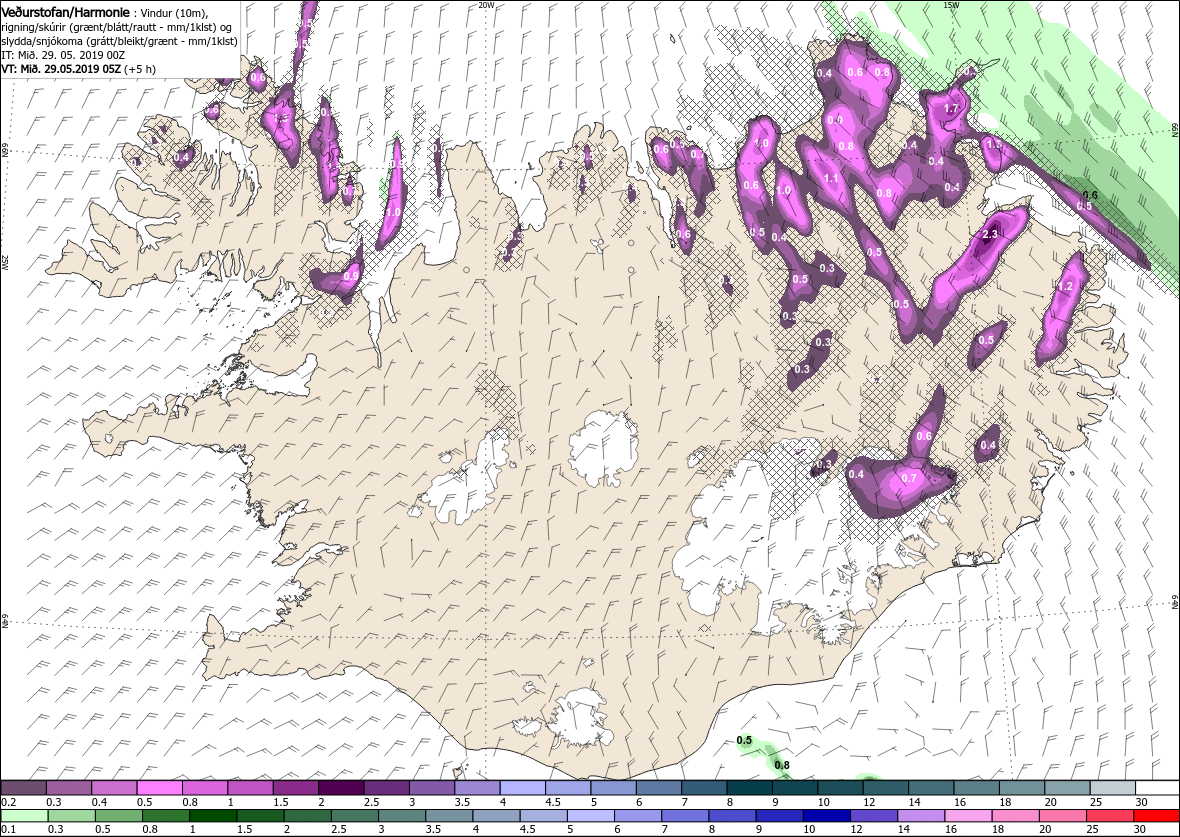This screenshot has height=837, width=1180.
Task: Click the lavender swatch between 4 and 4.5 in purple legend
Action: 524,787
